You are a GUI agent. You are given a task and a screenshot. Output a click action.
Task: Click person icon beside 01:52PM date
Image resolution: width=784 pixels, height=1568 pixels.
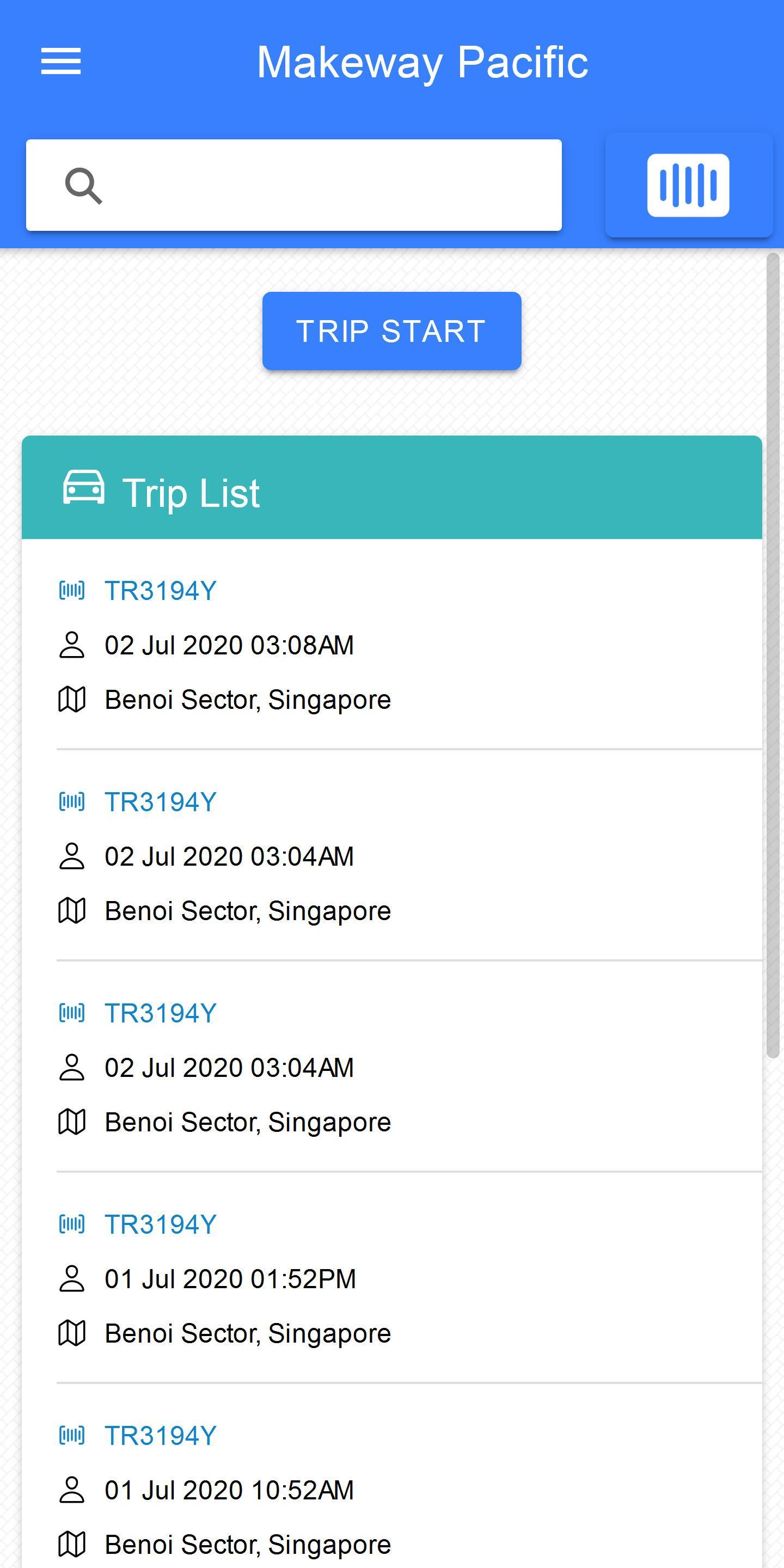click(72, 1278)
